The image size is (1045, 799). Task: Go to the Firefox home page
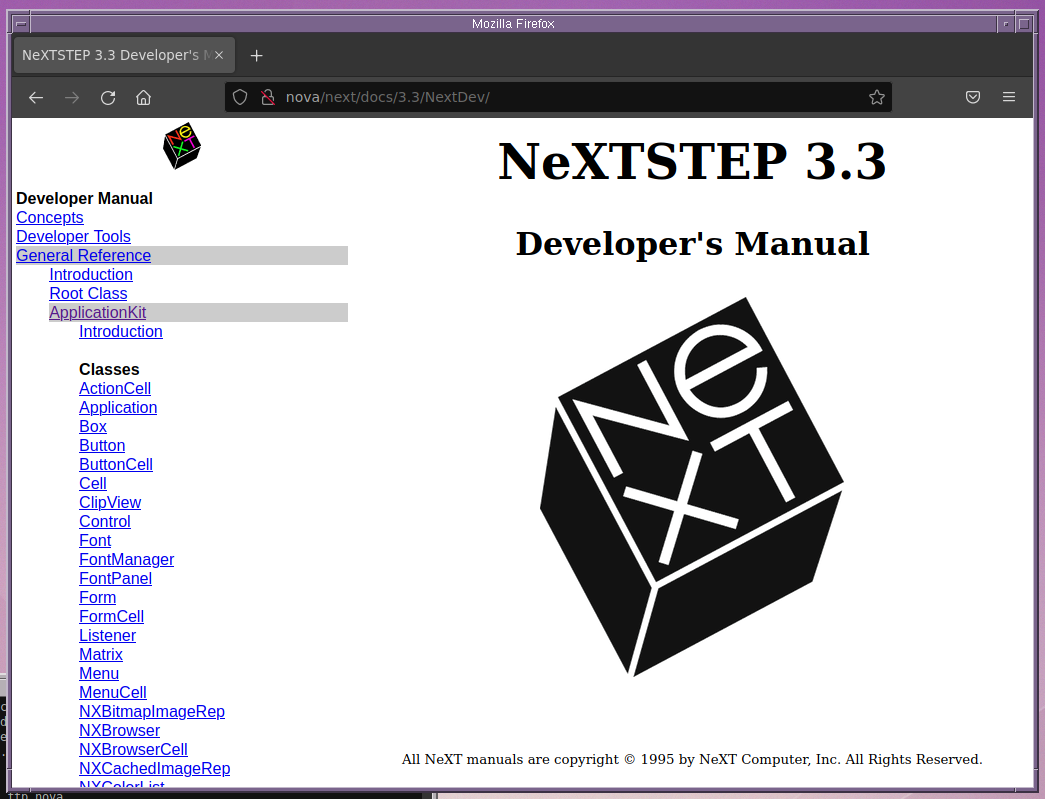pos(144,97)
